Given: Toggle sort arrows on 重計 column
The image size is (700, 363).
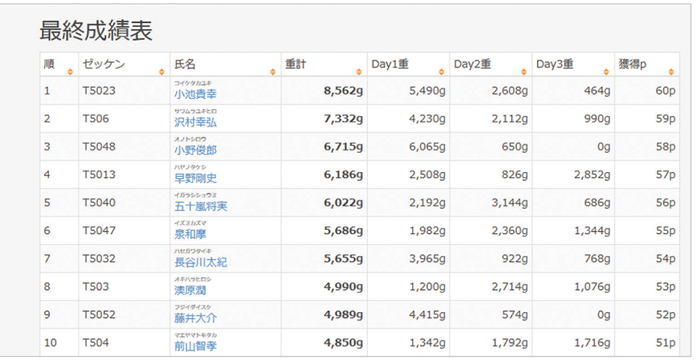Looking at the screenshot, I should 359,72.
